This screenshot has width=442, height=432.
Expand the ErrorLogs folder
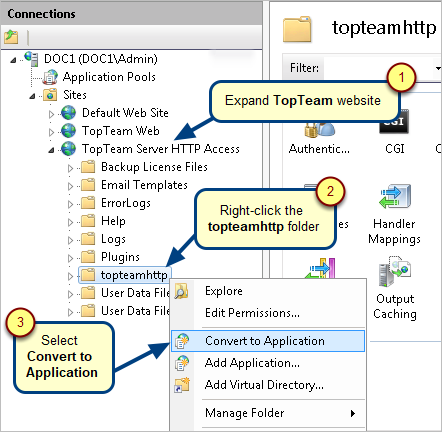tap(70, 204)
